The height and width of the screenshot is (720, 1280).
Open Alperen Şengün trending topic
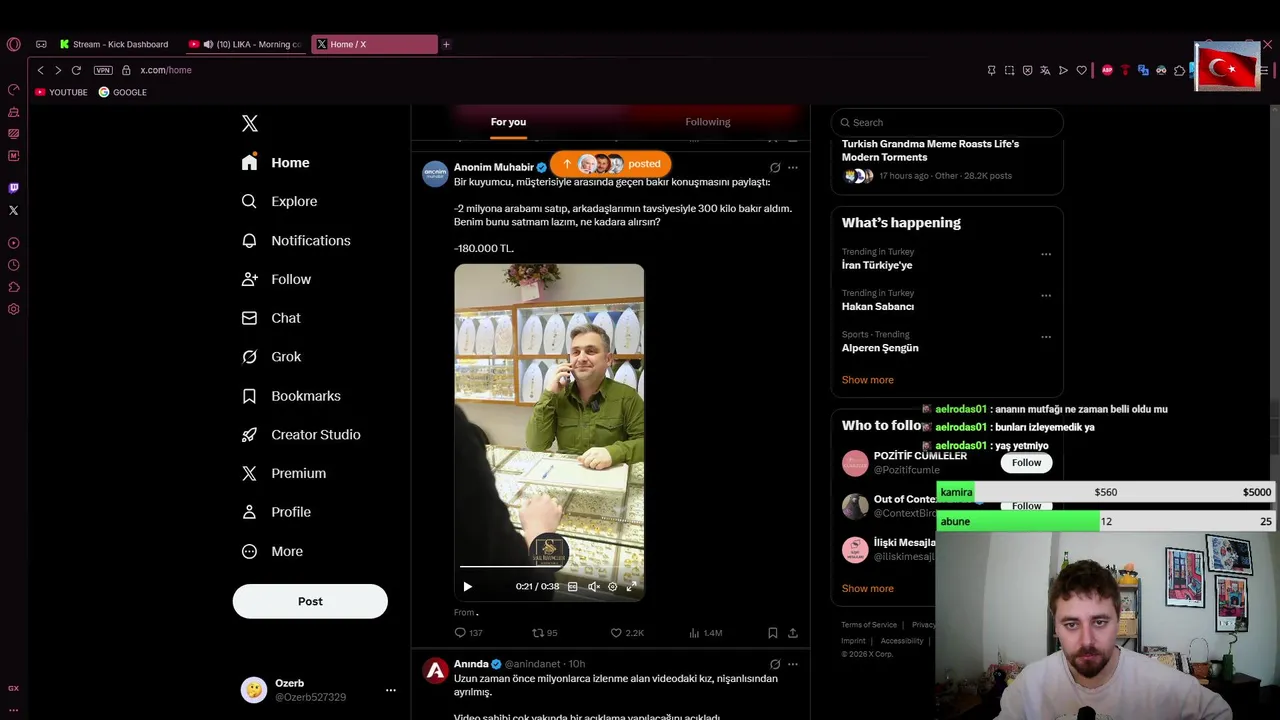click(x=880, y=348)
